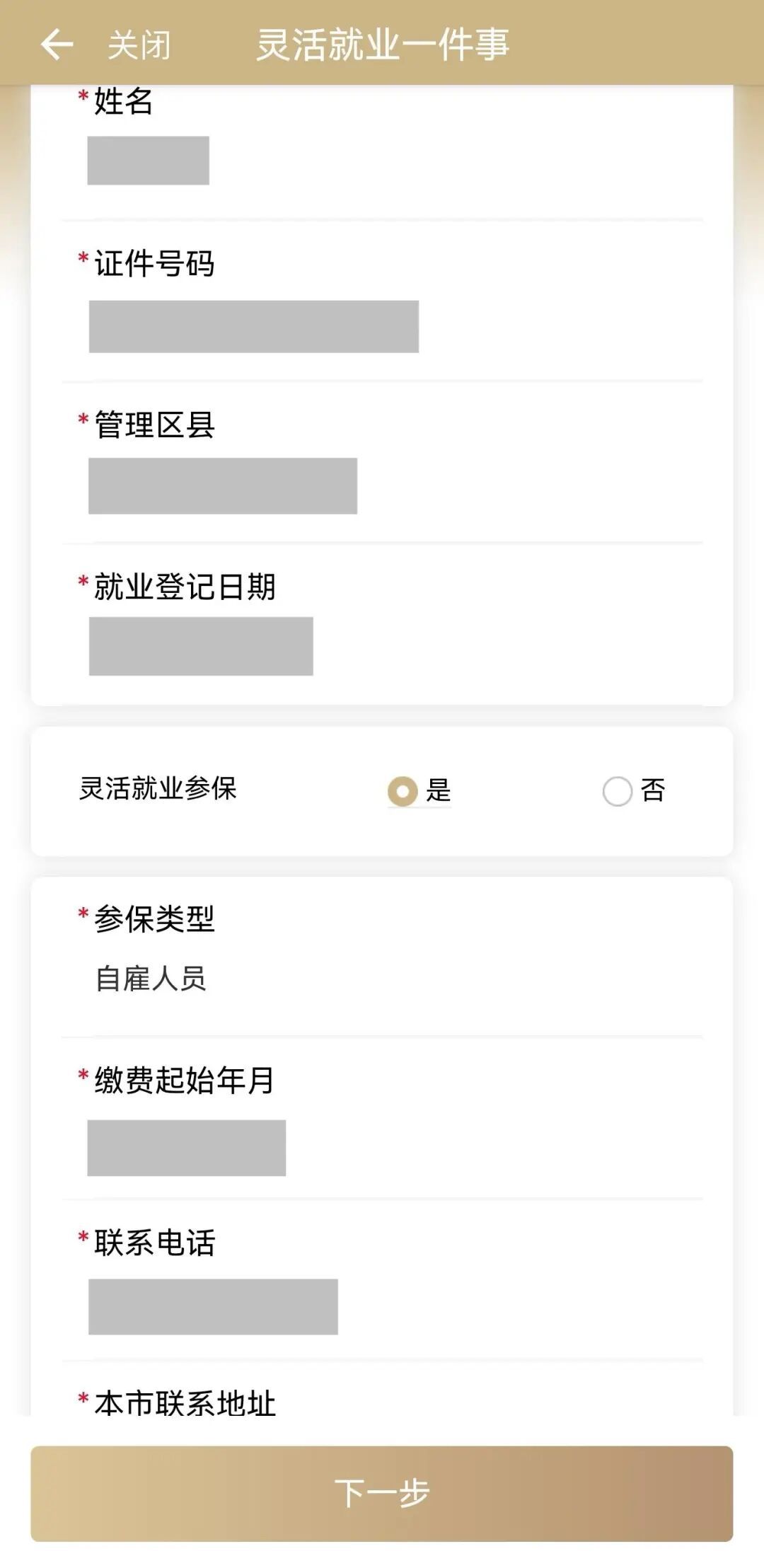Open the 缴费起始年月 date picker field
Image resolution: width=764 pixels, height=1568 pixels.
click(x=186, y=1148)
